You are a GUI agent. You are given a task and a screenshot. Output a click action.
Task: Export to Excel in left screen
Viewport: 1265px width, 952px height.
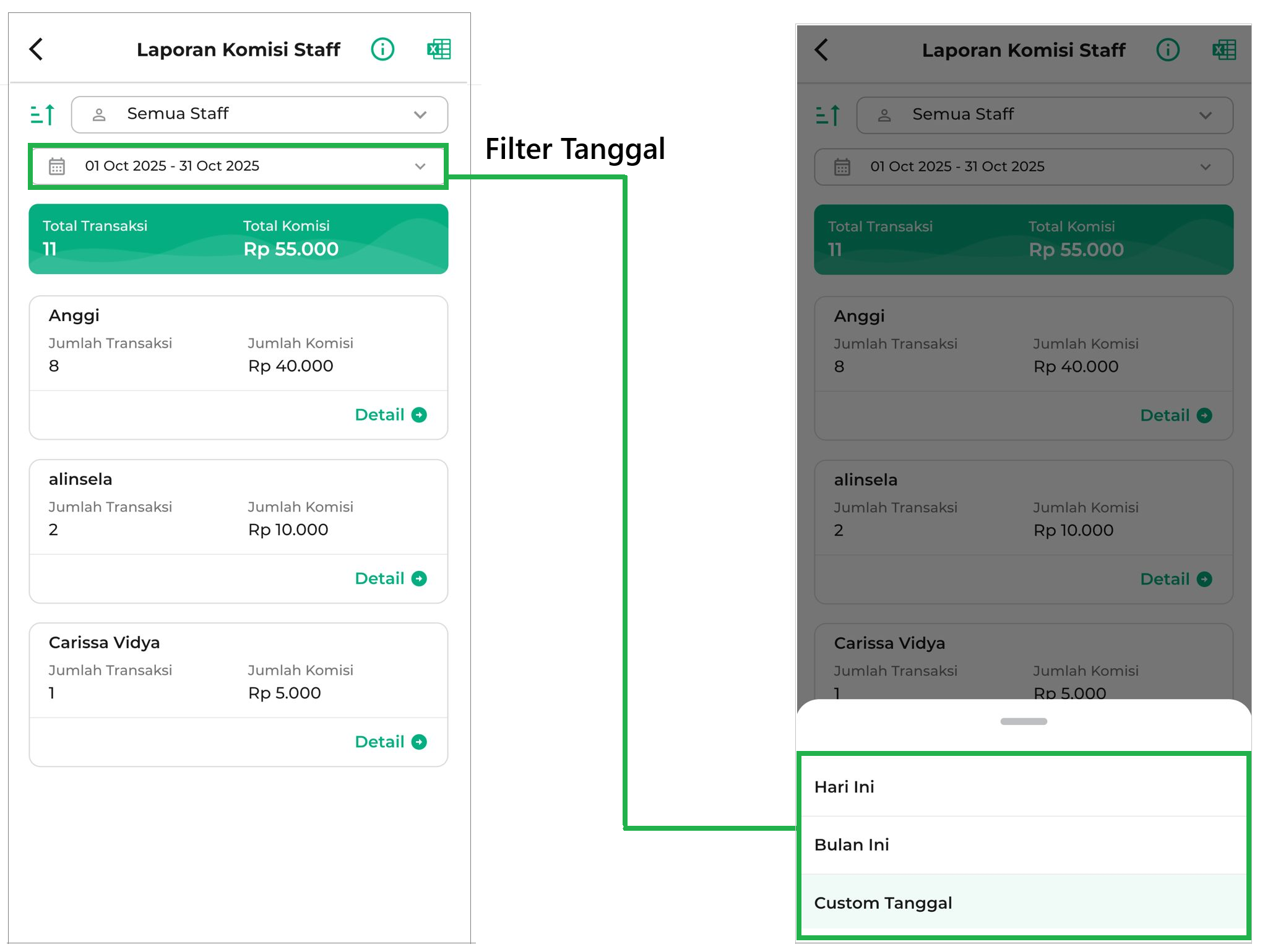(439, 49)
